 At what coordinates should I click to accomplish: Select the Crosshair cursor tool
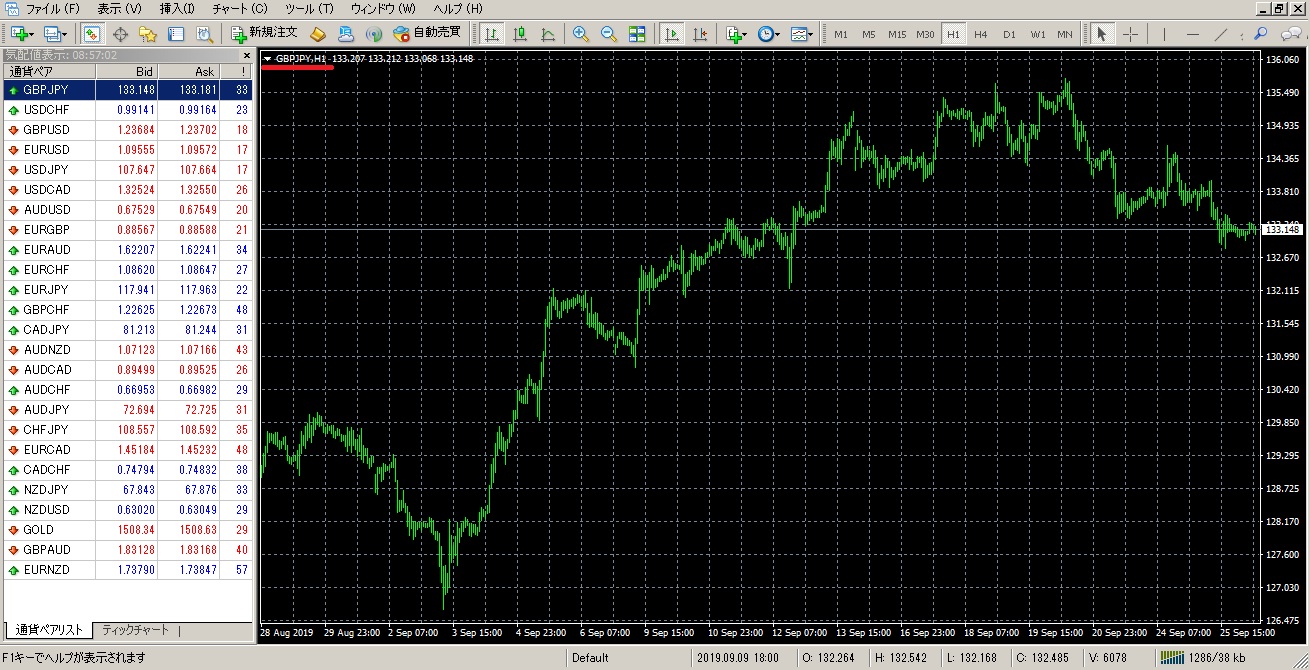tap(1130, 34)
